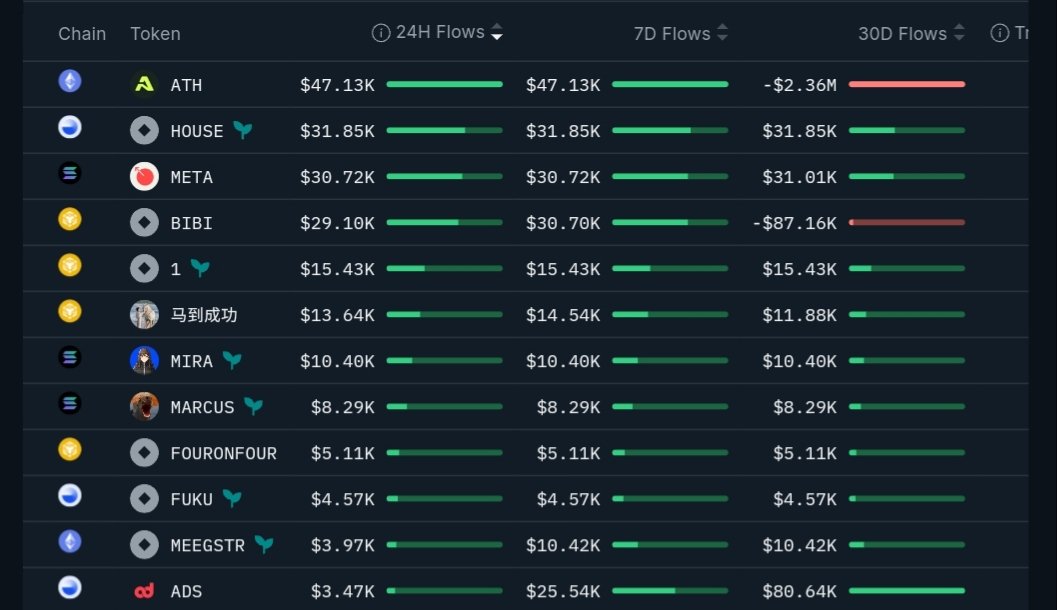This screenshot has height=610, width=1057.
Task: Click the Chain column header
Action: click(x=82, y=34)
